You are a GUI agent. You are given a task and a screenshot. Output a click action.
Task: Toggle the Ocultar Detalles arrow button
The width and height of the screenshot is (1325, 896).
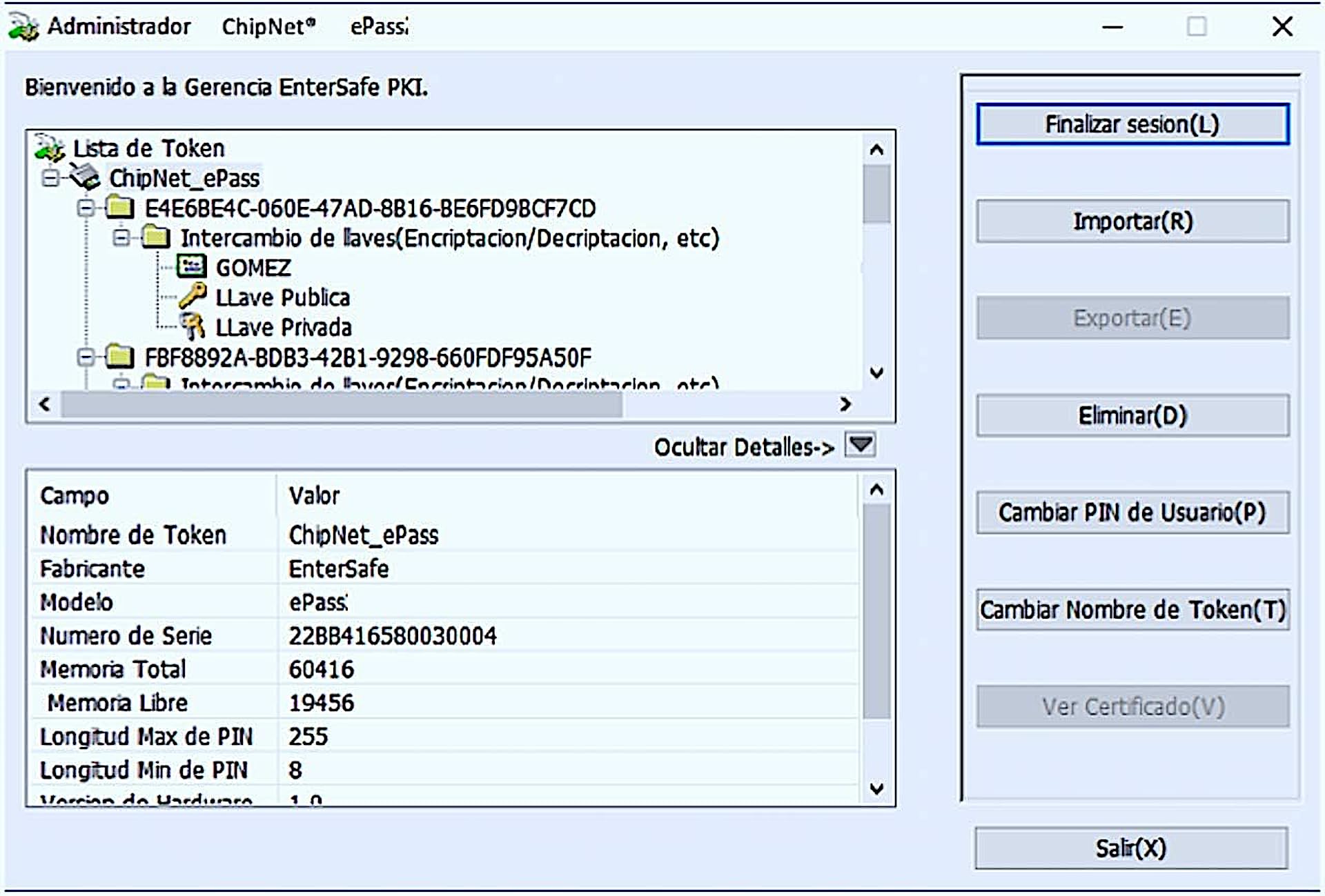[861, 445]
